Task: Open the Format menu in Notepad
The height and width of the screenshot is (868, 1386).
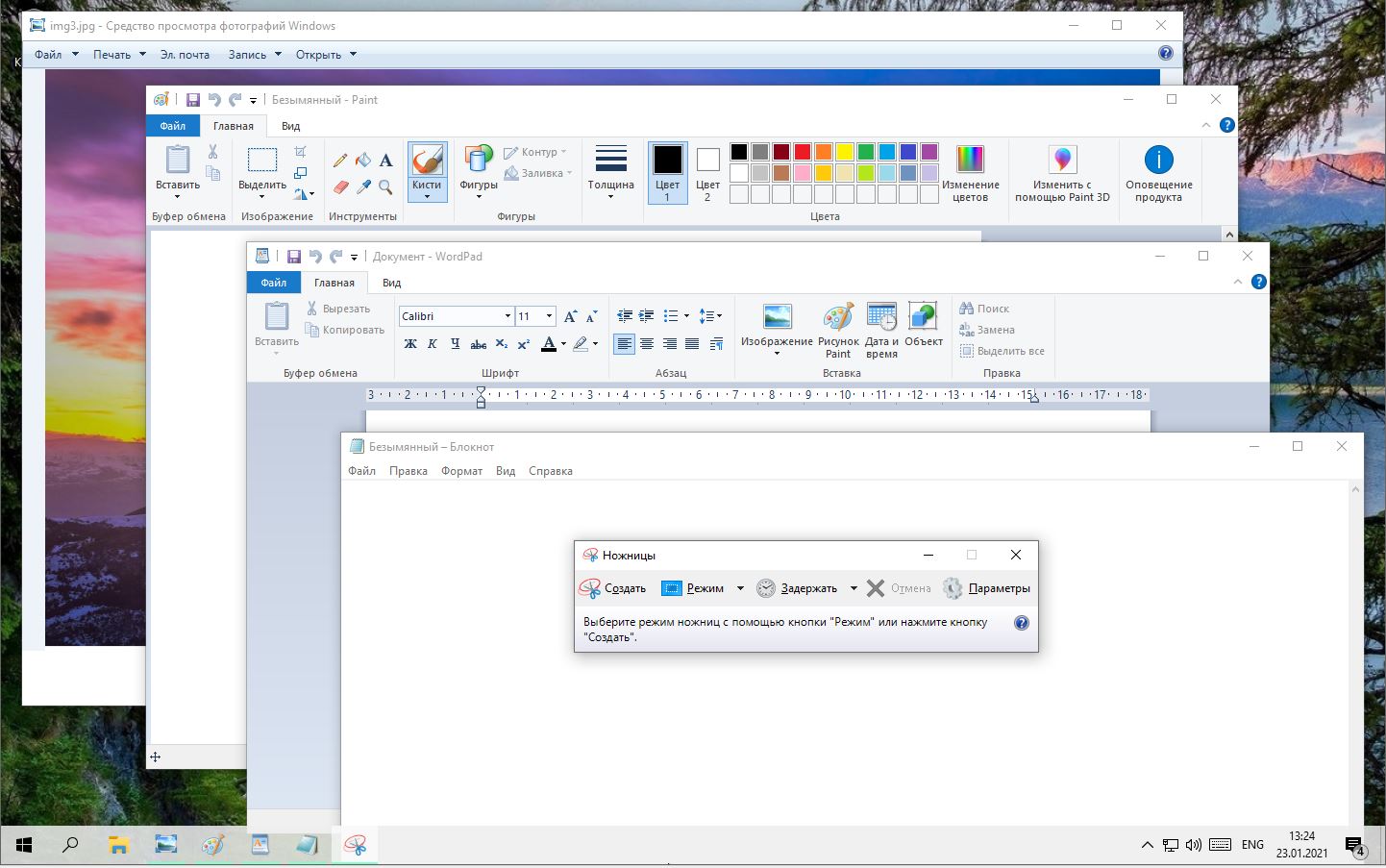Action: click(x=461, y=471)
